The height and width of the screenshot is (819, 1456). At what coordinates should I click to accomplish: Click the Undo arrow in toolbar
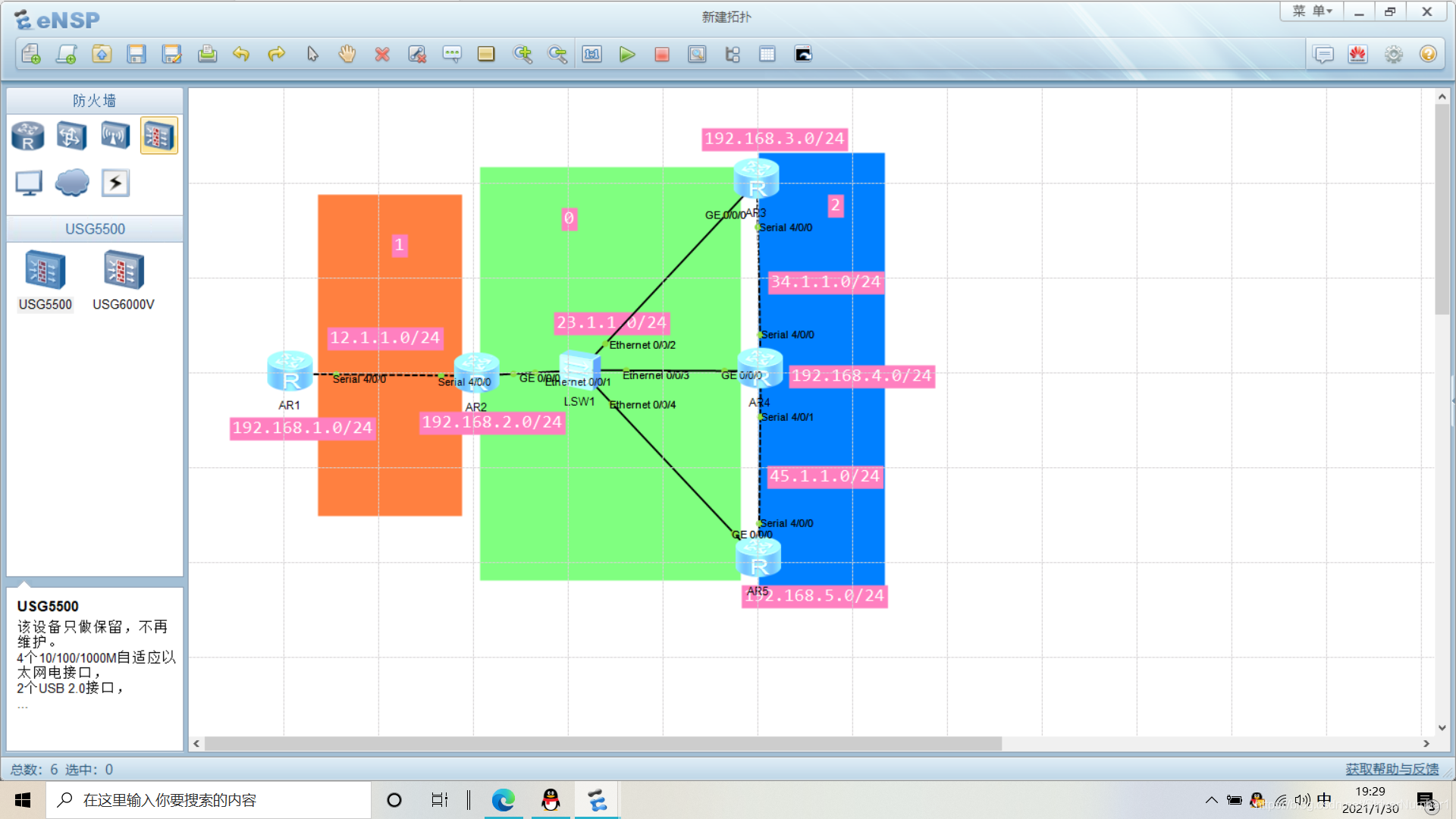pos(241,55)
